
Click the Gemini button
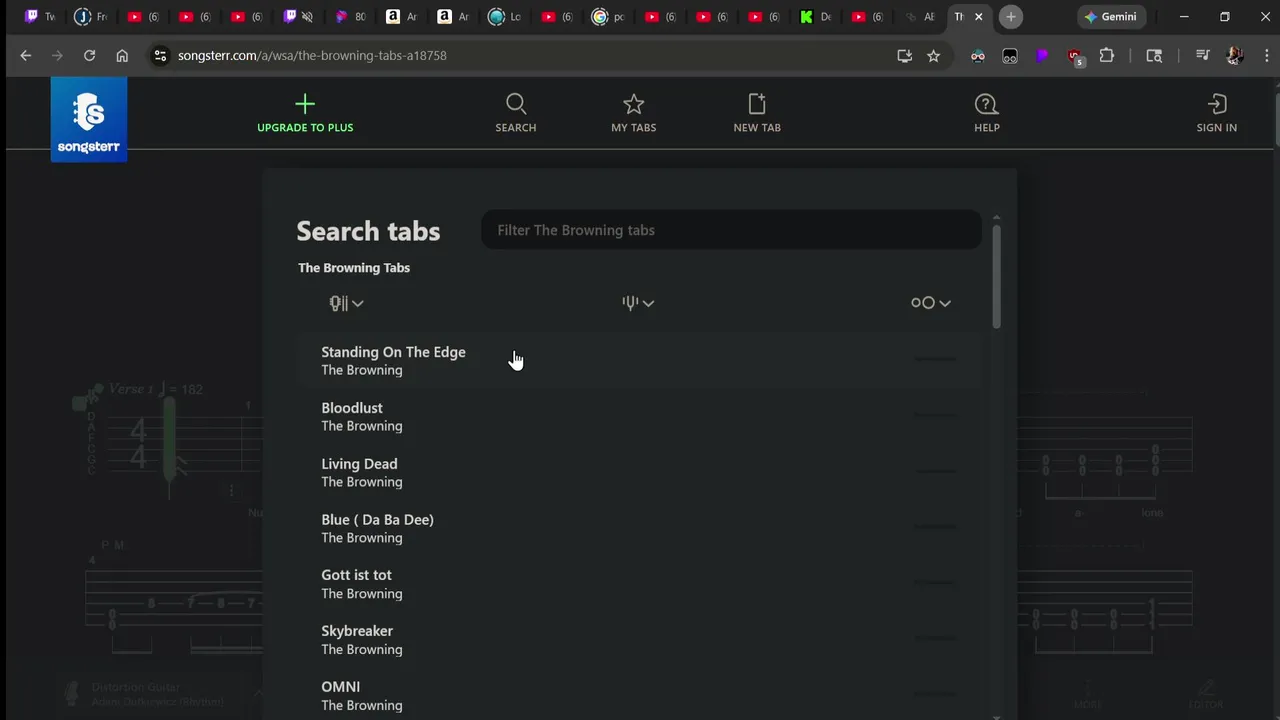point(1111,17)
